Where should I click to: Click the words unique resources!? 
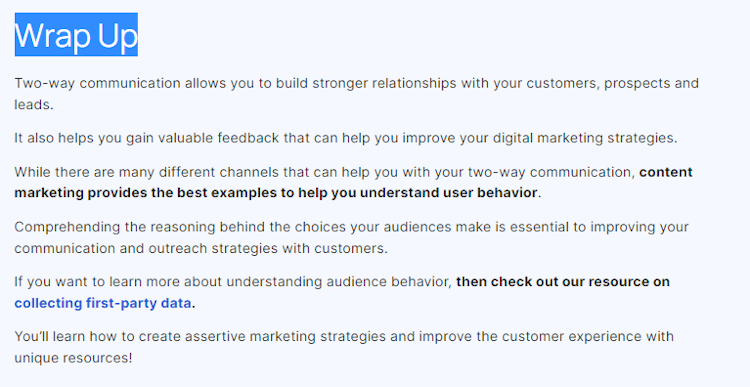click(x=73, y=358)
